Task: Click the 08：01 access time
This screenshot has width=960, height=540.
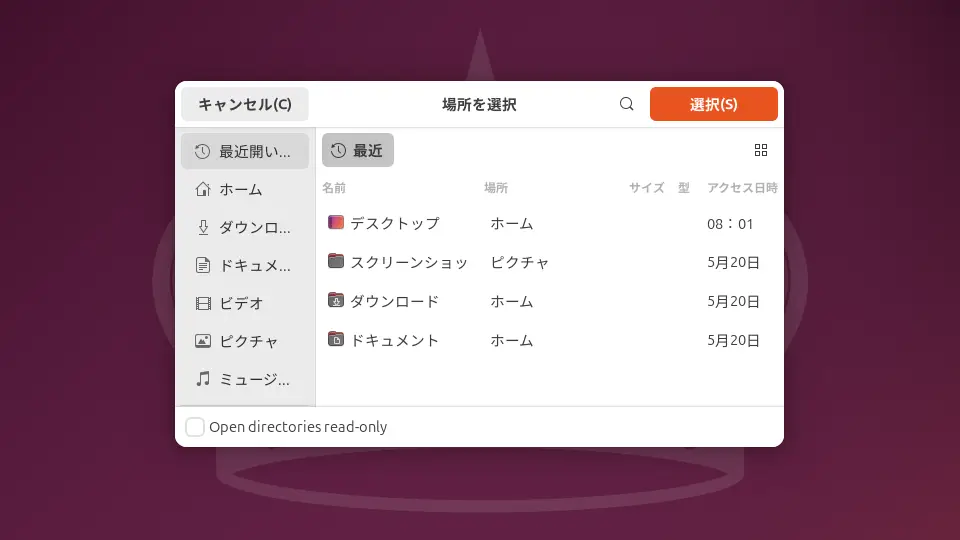Action: pyautogui.click(x=730, y=224)
